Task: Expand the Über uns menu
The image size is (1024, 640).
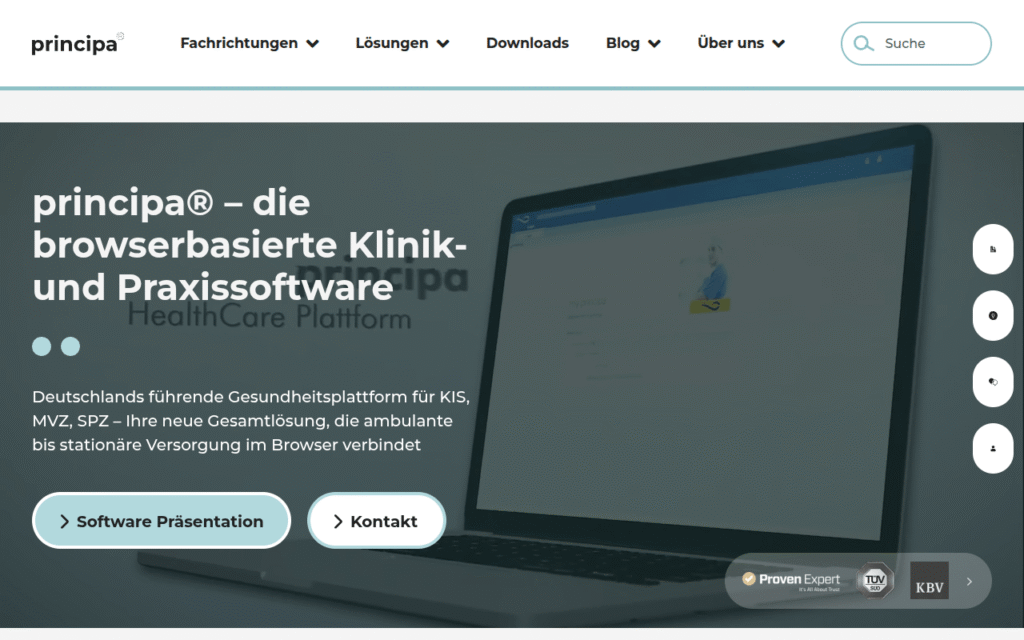Action: tap(741, 43)
